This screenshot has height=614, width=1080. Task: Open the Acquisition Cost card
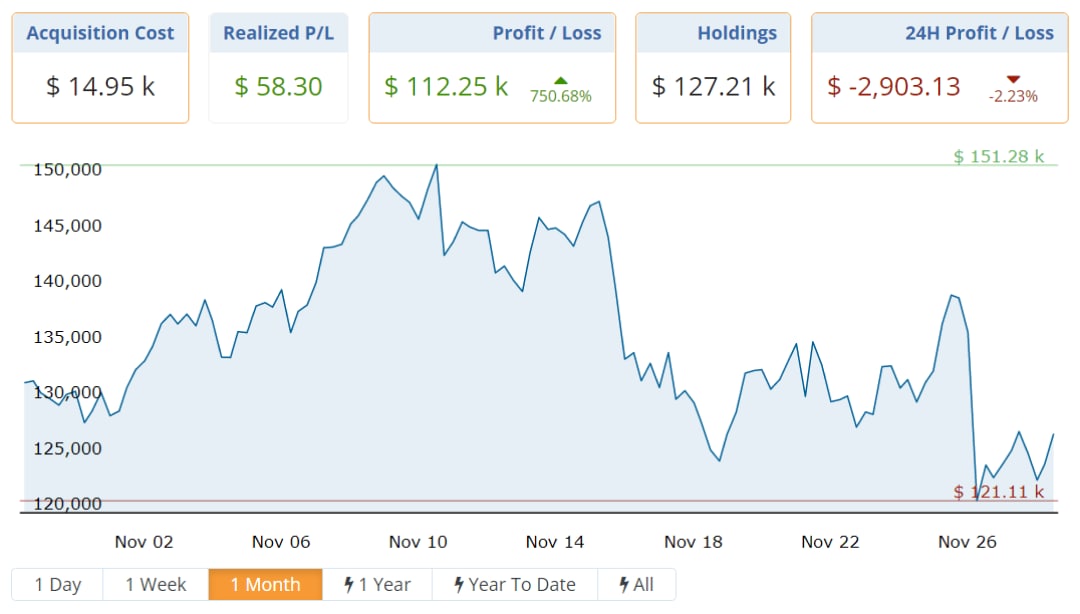(100, 68)
